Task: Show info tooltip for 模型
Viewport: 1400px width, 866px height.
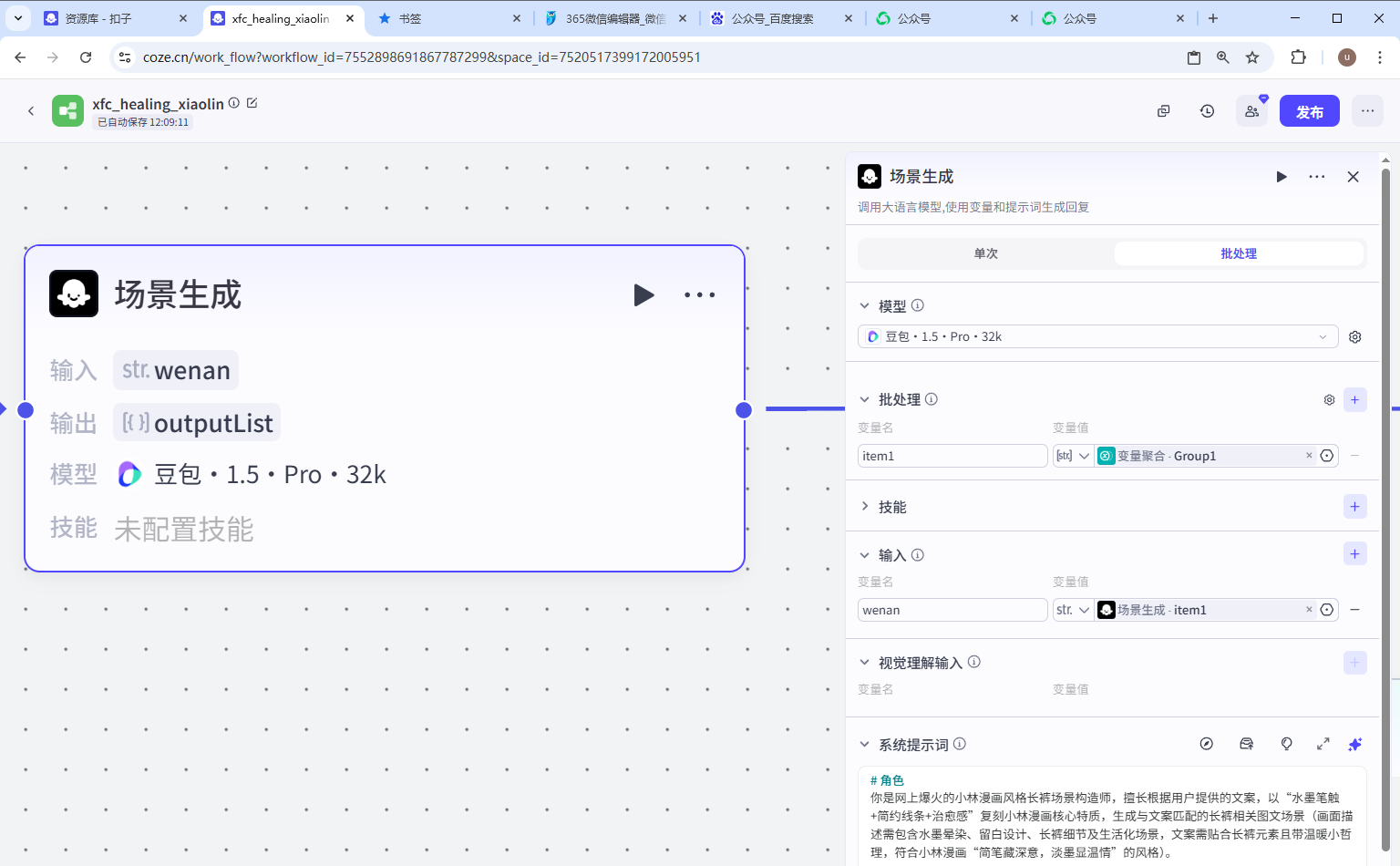Action: pos(918,305)
